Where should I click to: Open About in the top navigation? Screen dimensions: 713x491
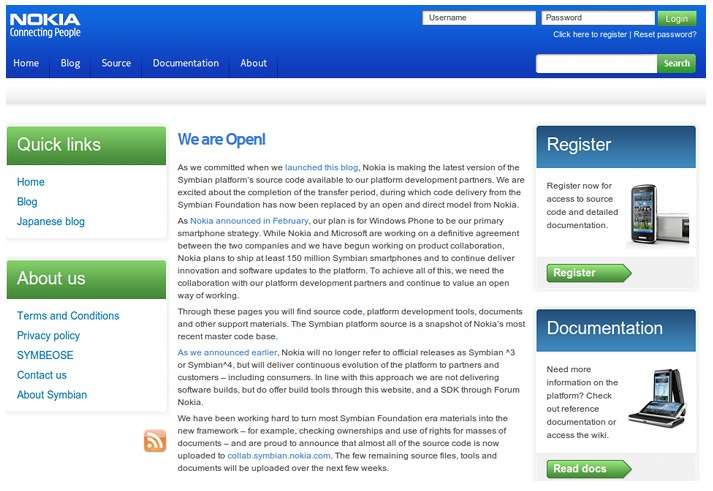point(254,63)
